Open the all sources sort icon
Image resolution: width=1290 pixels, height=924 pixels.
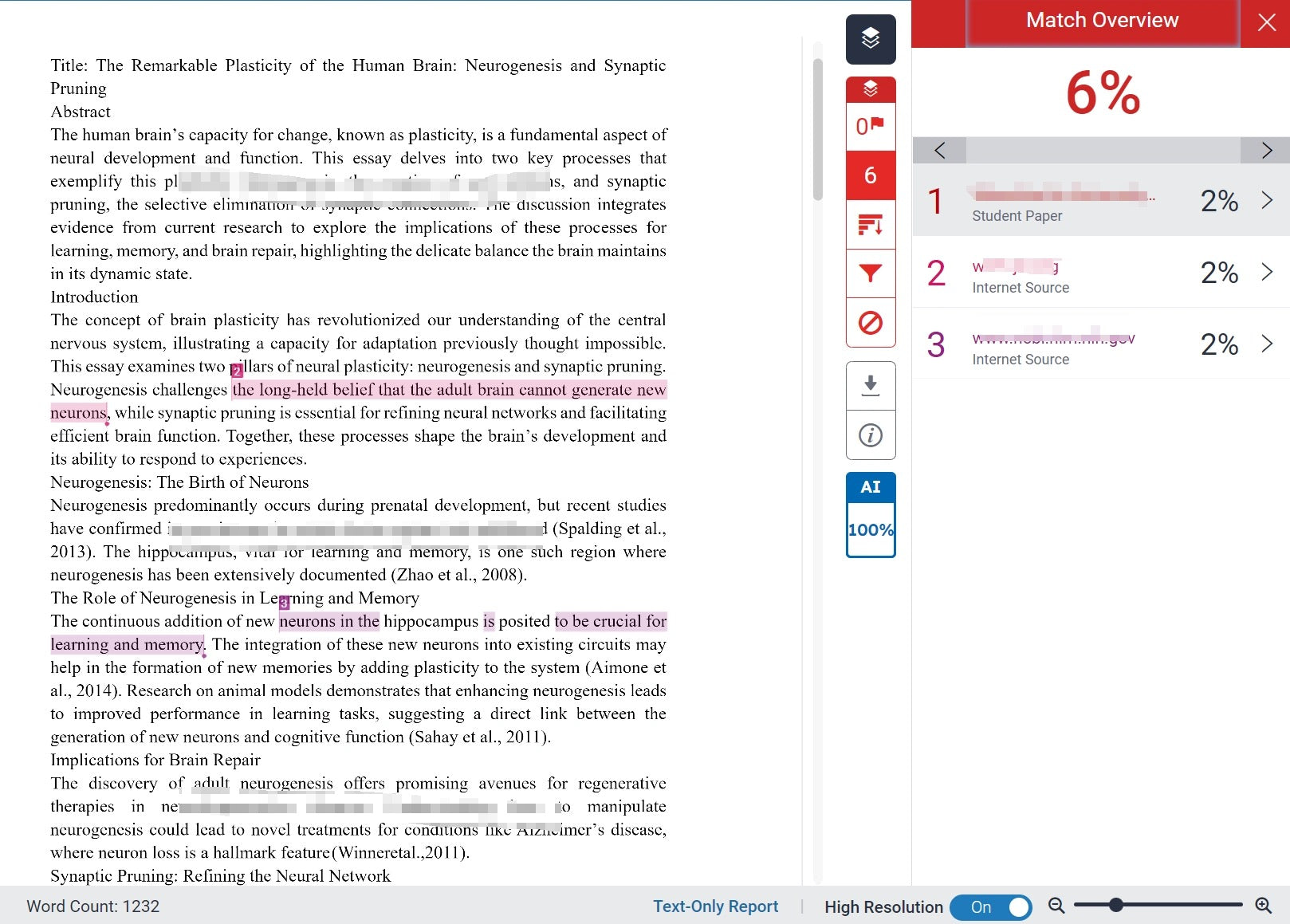click(x=870, y=226)
